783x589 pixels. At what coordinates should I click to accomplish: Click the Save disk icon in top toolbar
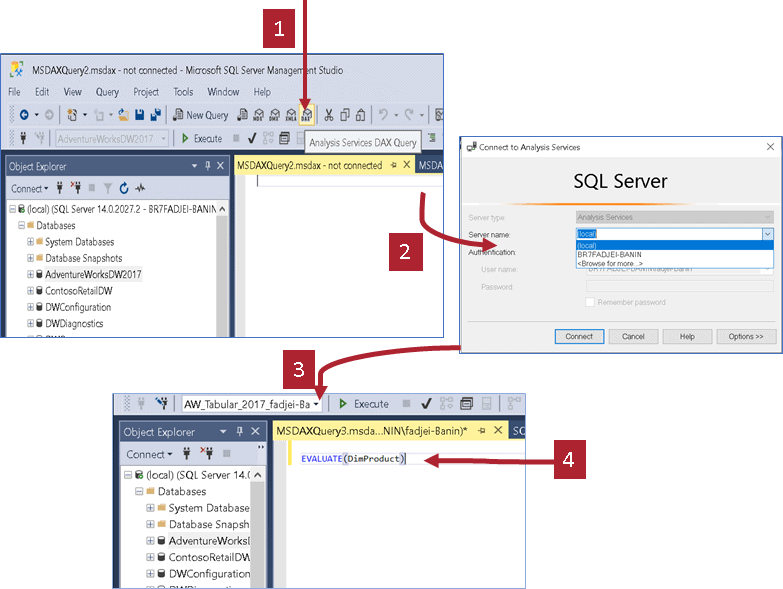coord(140,115)
